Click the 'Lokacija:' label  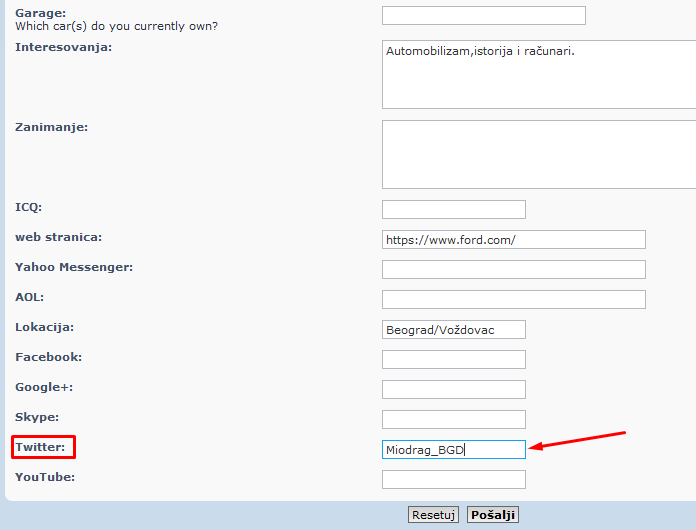[44, 327]
